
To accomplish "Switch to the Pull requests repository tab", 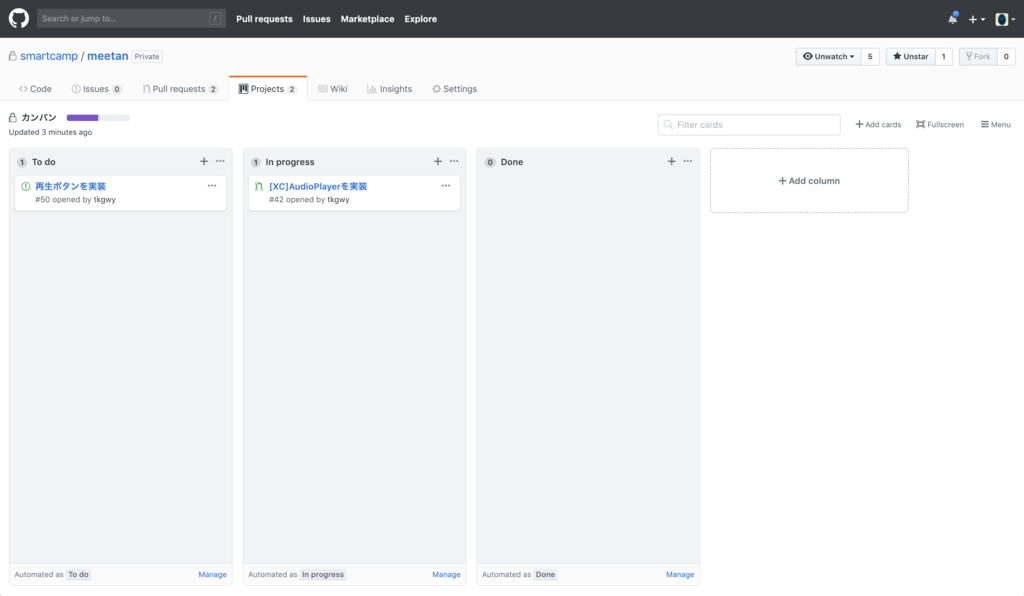I will pos(180,89).
